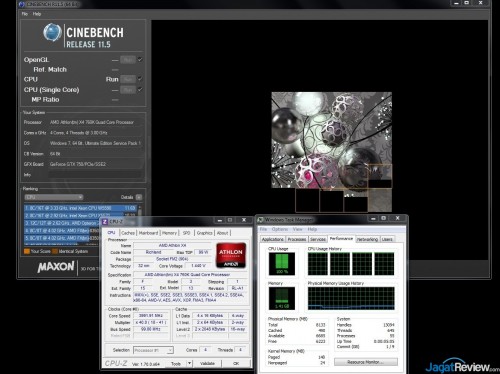500x374 pixels.
Task: Open the Tools dropdown arrow in CPU-Z
Action: [189, 363]
